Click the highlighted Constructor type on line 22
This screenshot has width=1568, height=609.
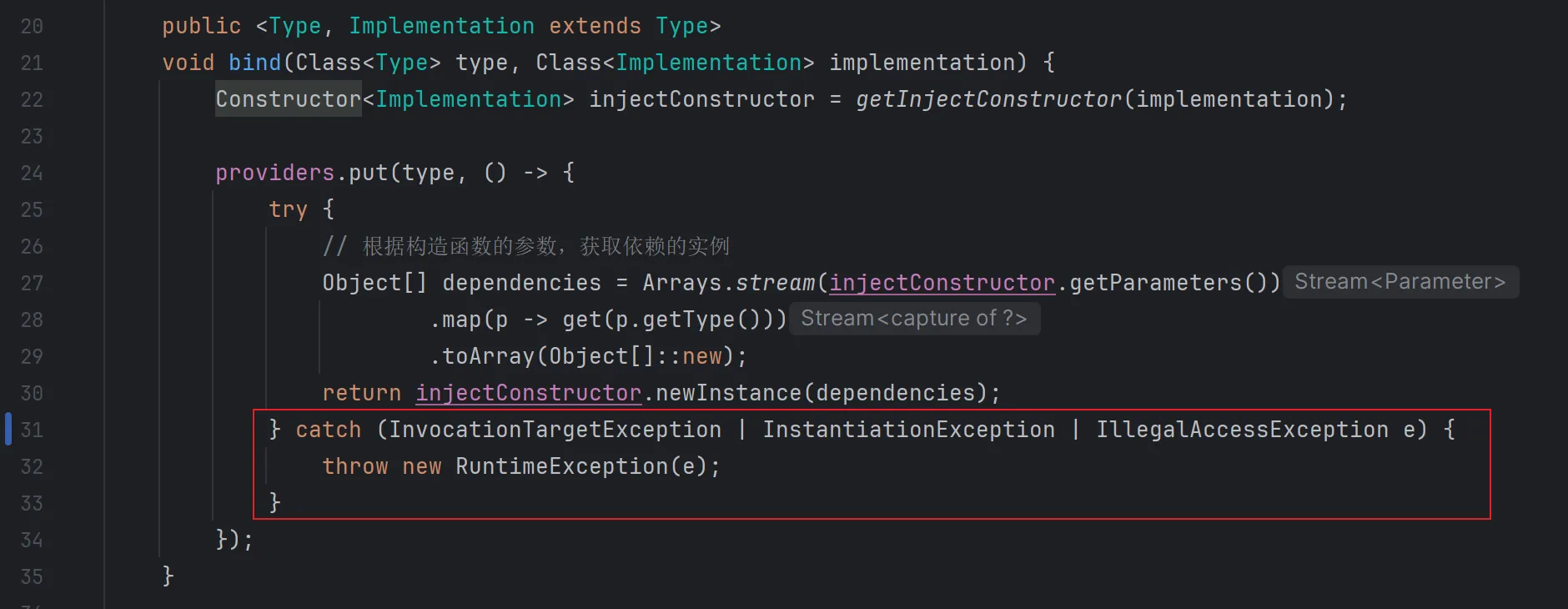click(288, 99)
